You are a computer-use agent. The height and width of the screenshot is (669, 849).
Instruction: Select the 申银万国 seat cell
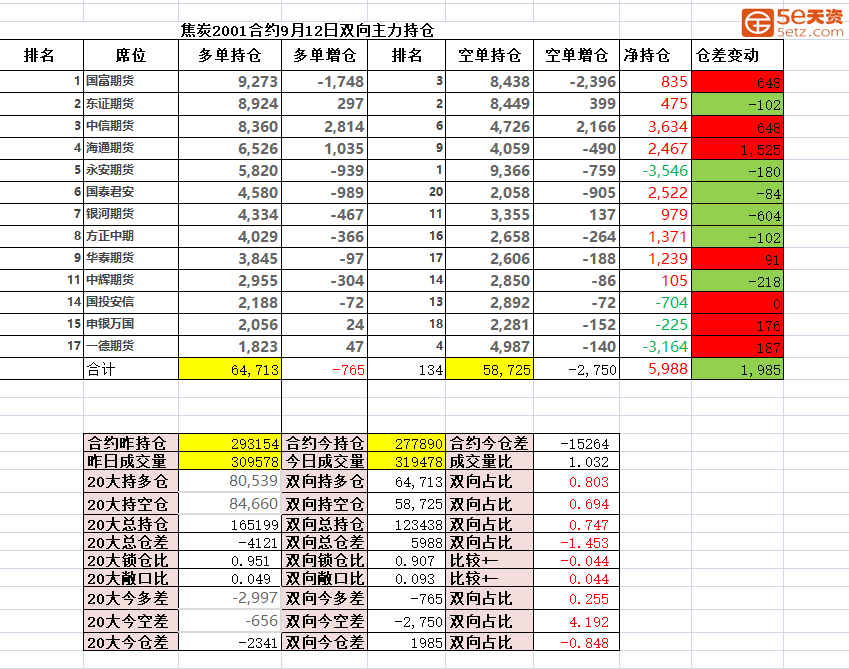tap(130, 324)
